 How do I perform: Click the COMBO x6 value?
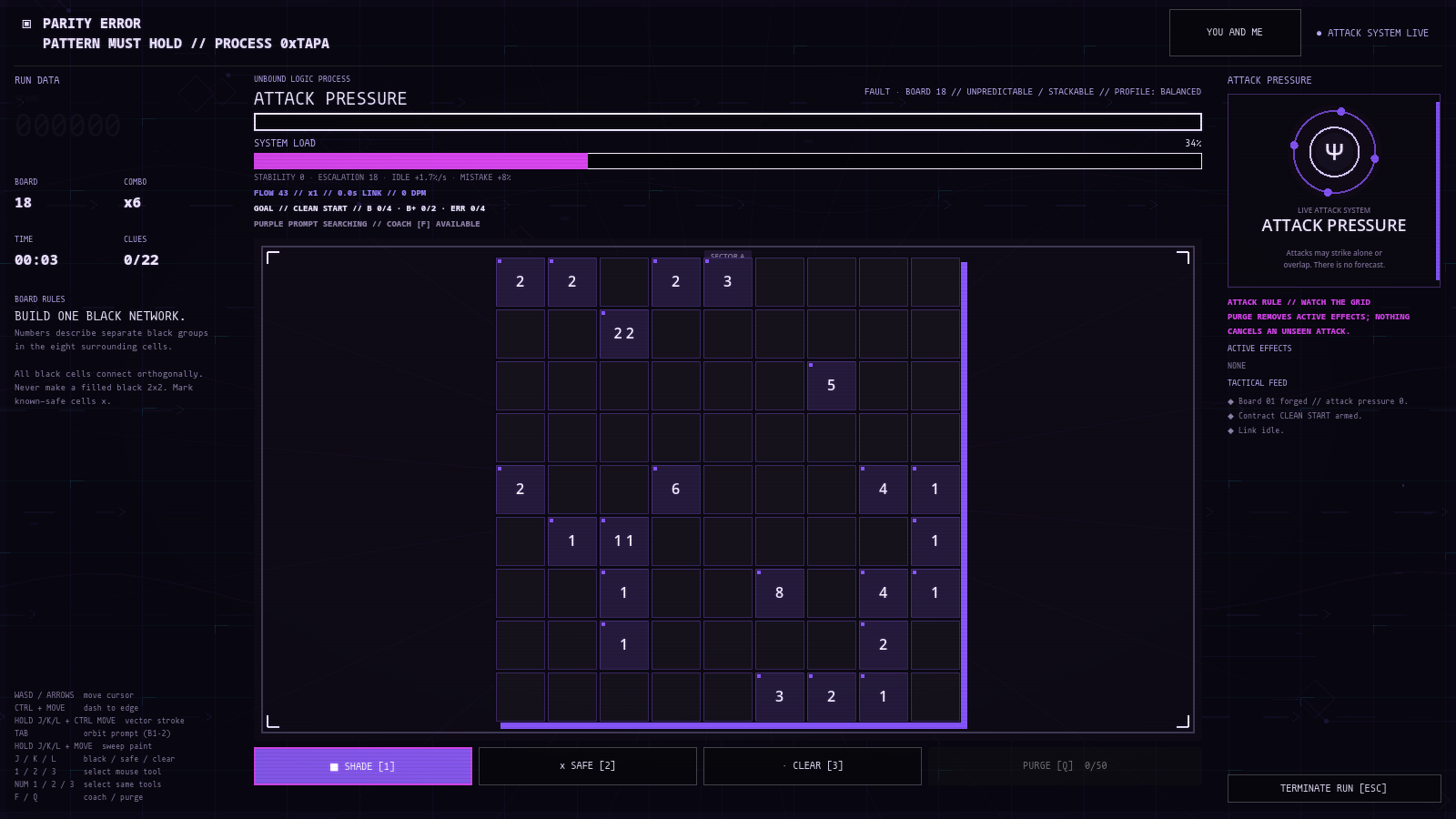pos(133,203)
